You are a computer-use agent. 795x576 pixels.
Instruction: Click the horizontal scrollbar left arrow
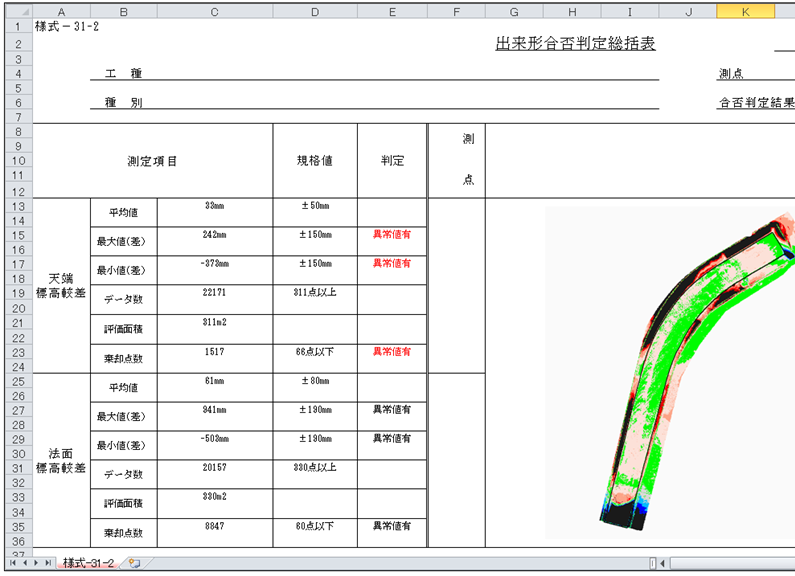663,563
